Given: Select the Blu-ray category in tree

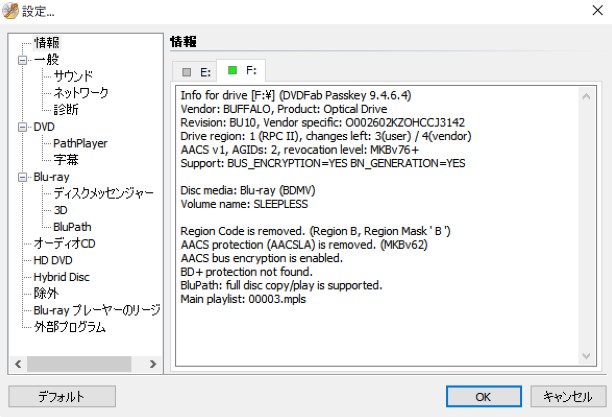Looking at the screenshot, I should pyautogui.click(x=52, y=177).
